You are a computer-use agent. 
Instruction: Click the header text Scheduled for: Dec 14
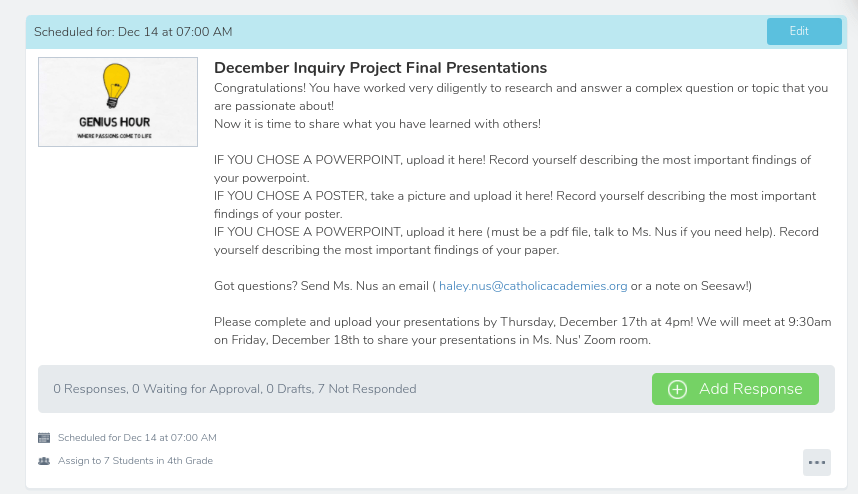click(133, 32)
